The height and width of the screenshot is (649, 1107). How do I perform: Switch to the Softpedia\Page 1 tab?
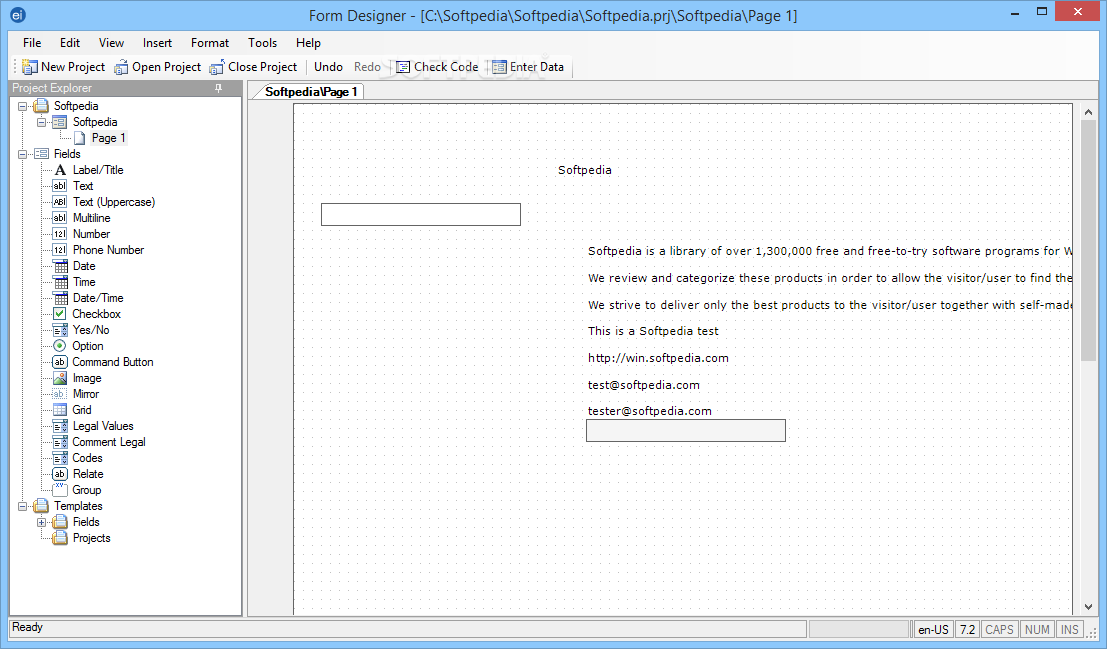click(311, 92)
